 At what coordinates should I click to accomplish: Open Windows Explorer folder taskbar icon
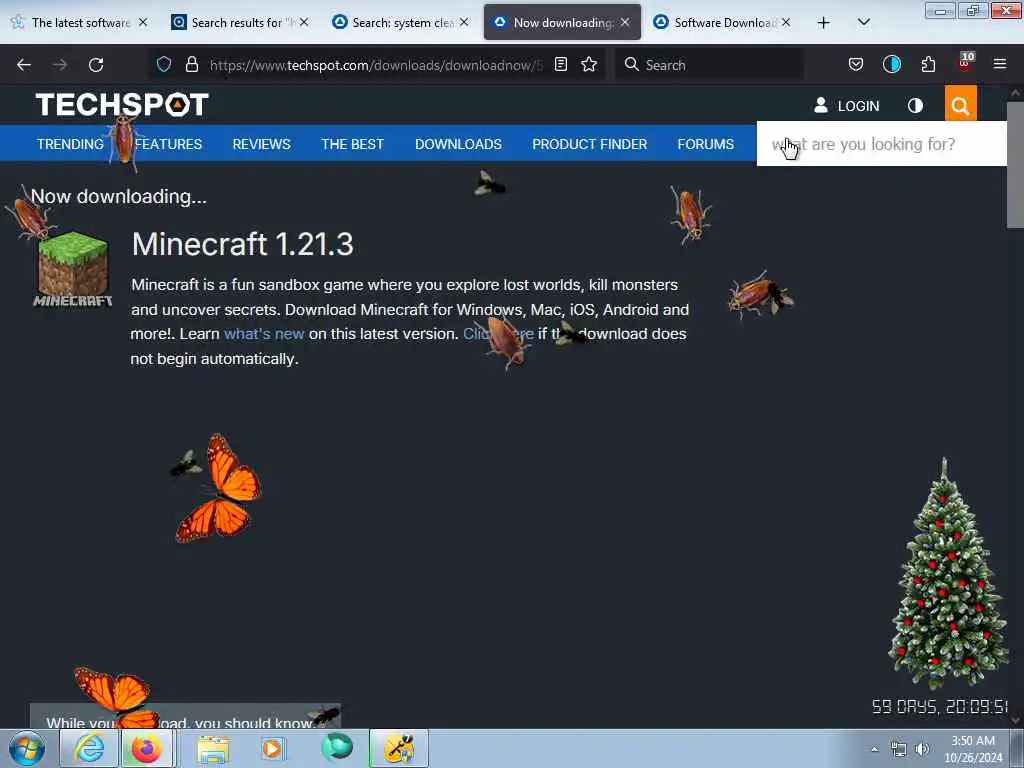pos(213,748)
